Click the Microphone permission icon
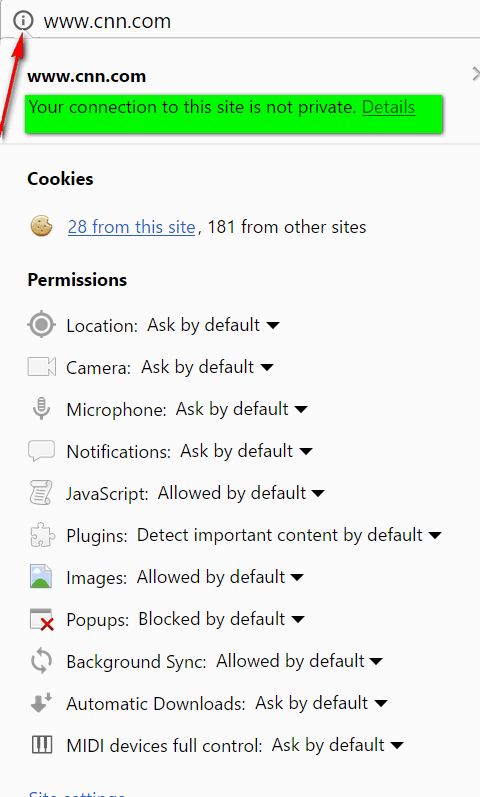 (41, 409)
